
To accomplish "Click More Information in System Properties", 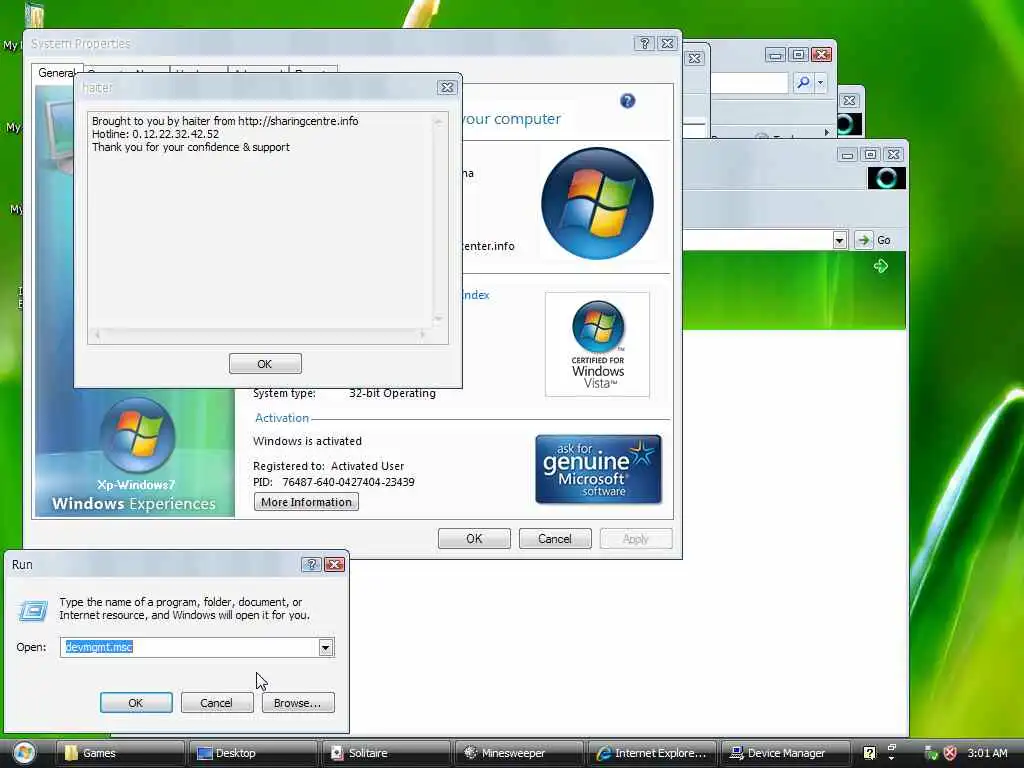I will pos(306,502).
